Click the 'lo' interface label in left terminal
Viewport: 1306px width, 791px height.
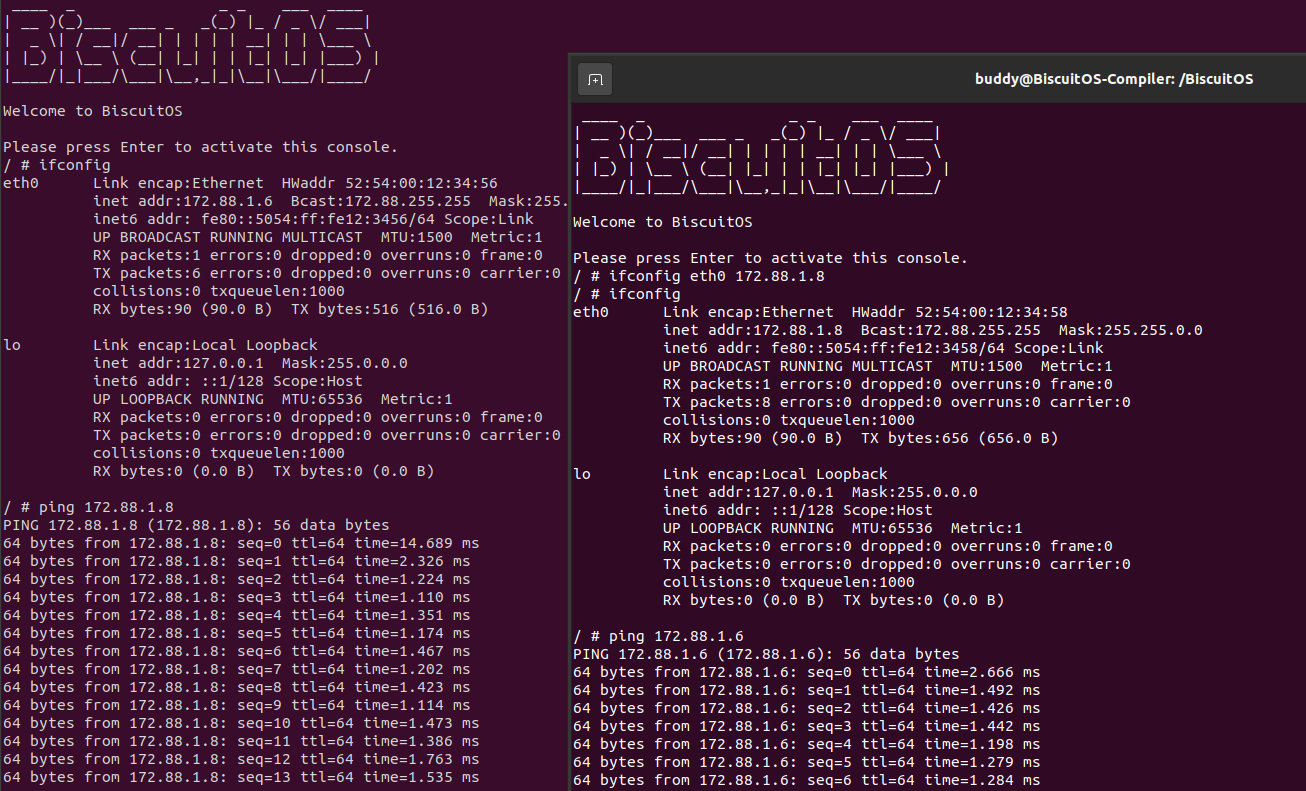[12, 345]
